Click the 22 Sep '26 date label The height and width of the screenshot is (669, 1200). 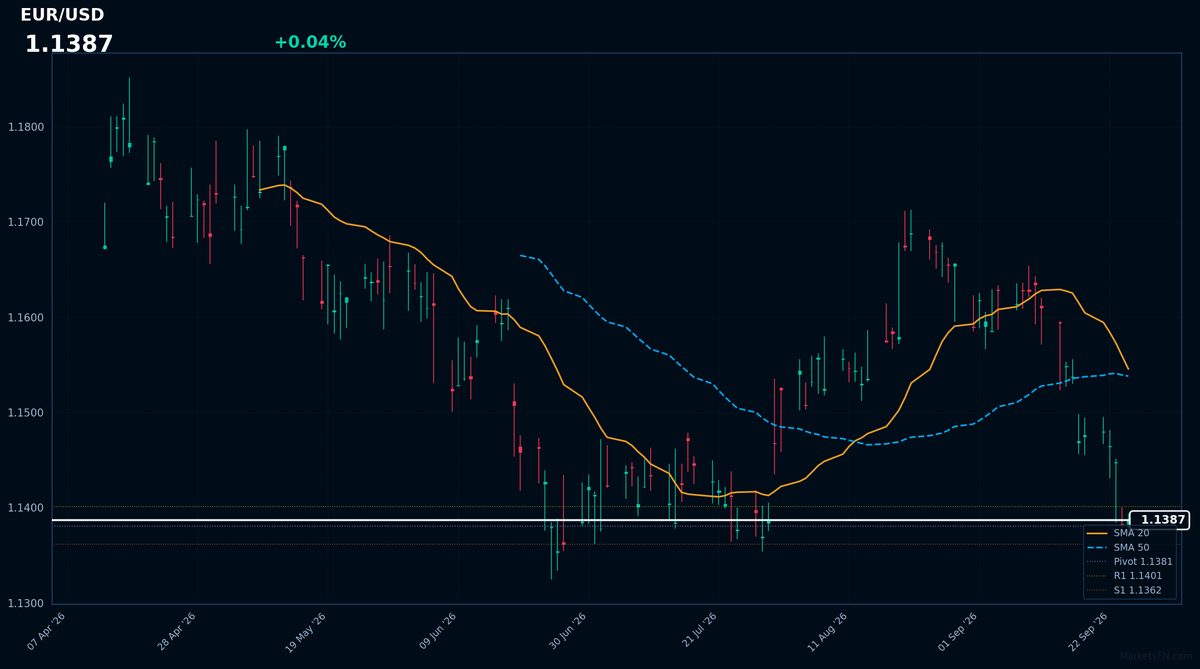pyautogui.click(x=1088, y=632)
